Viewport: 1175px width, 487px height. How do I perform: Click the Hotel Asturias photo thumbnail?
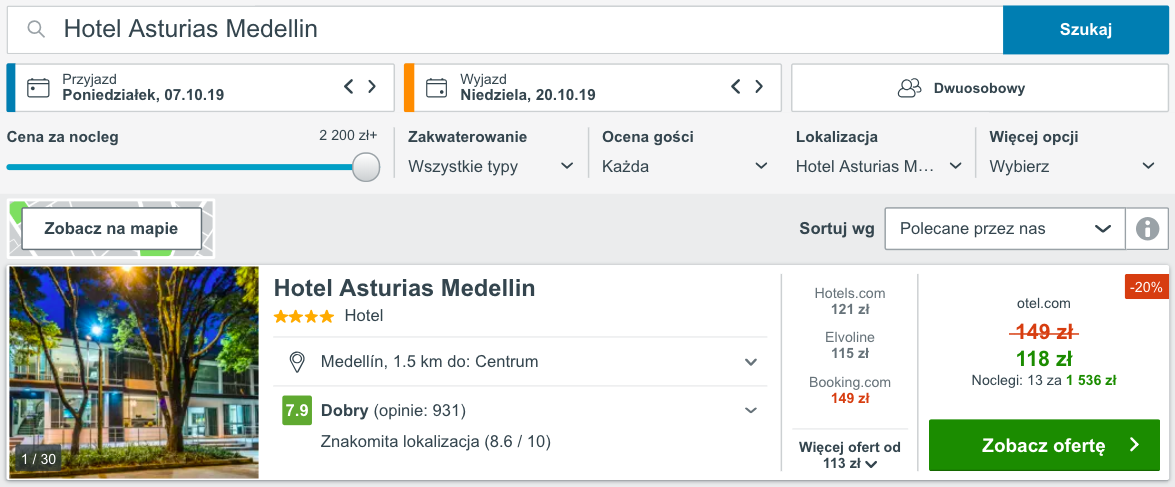coord(134,372)
